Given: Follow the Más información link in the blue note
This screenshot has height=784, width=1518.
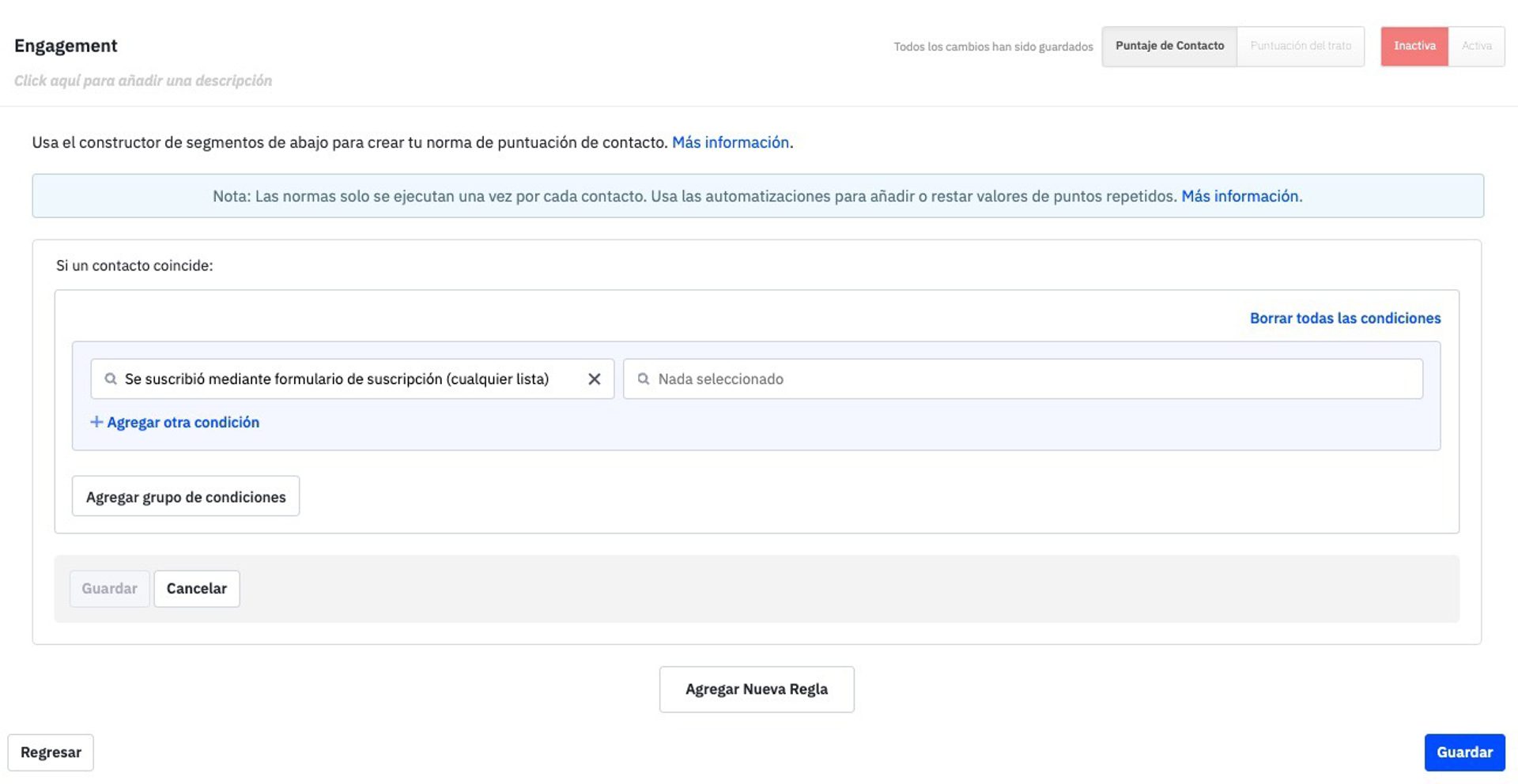Looking at the screenshot, I should (1240, 196).
